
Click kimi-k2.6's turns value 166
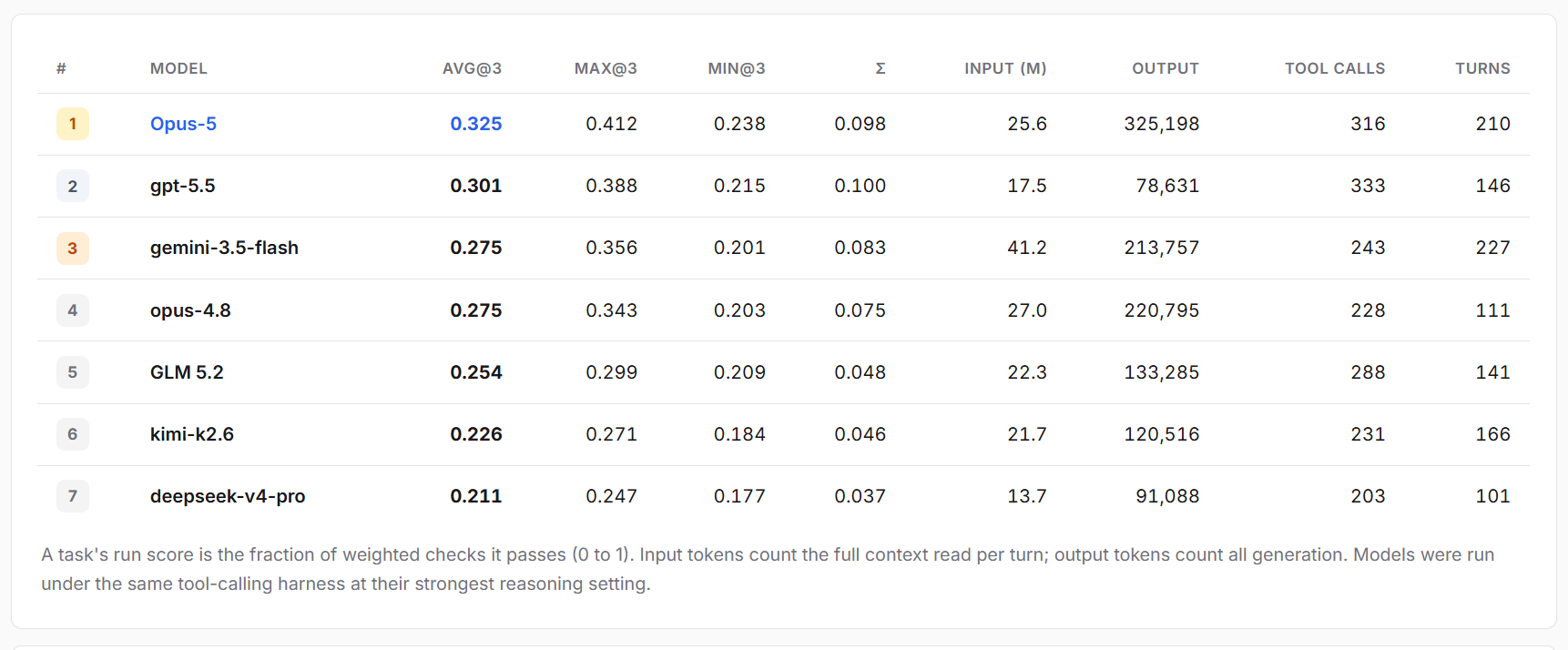click(x=1493, y=434)
